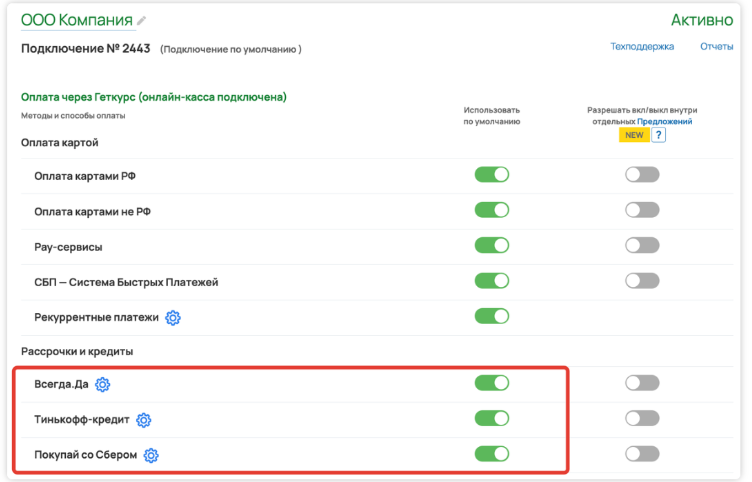Click the question mark help icon

pyautogui.click(x=659, y=136)
